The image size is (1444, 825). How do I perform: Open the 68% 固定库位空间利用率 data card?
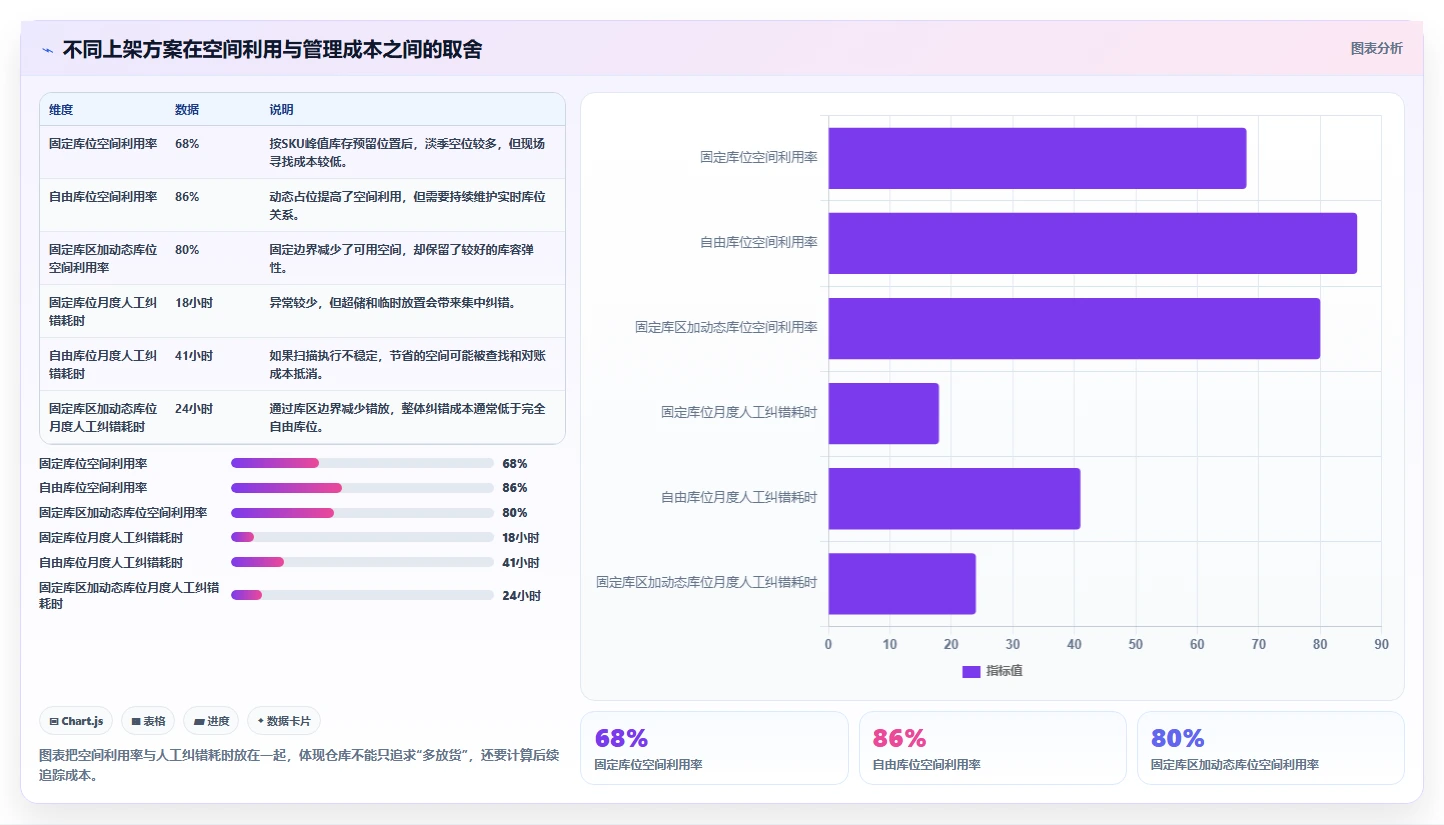(714, 748)
